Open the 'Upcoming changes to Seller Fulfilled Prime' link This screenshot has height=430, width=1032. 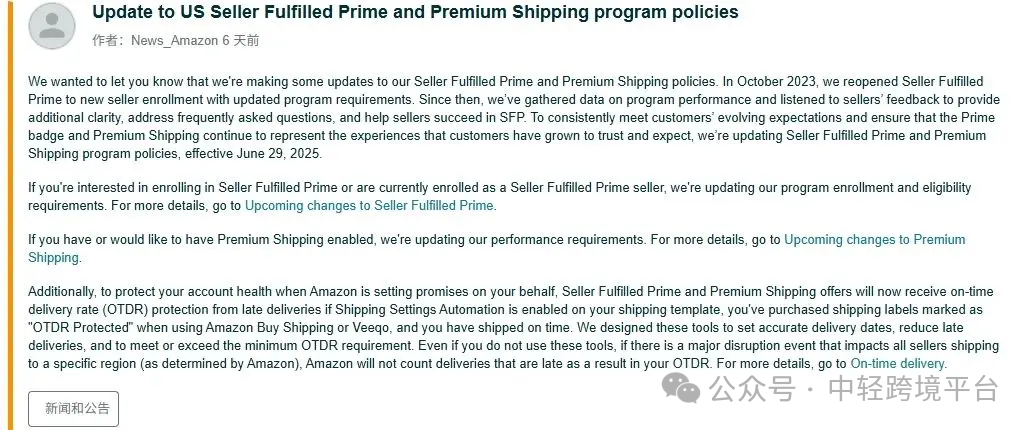click(x=369, y=205)
